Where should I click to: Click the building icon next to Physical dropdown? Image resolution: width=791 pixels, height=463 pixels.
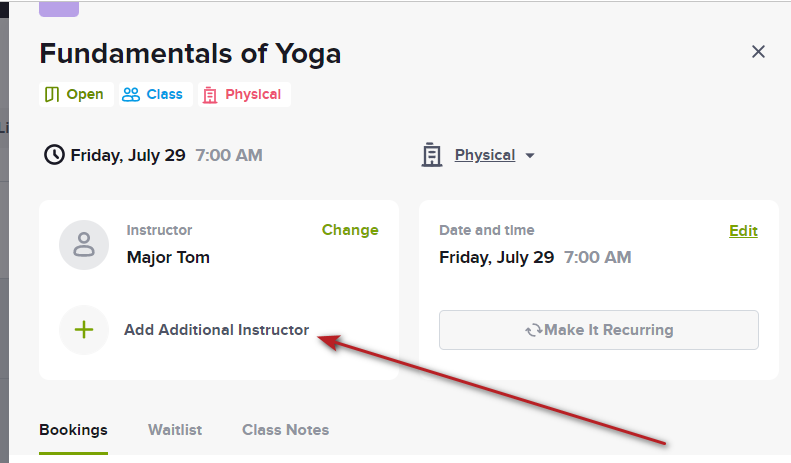pos(431,155)
